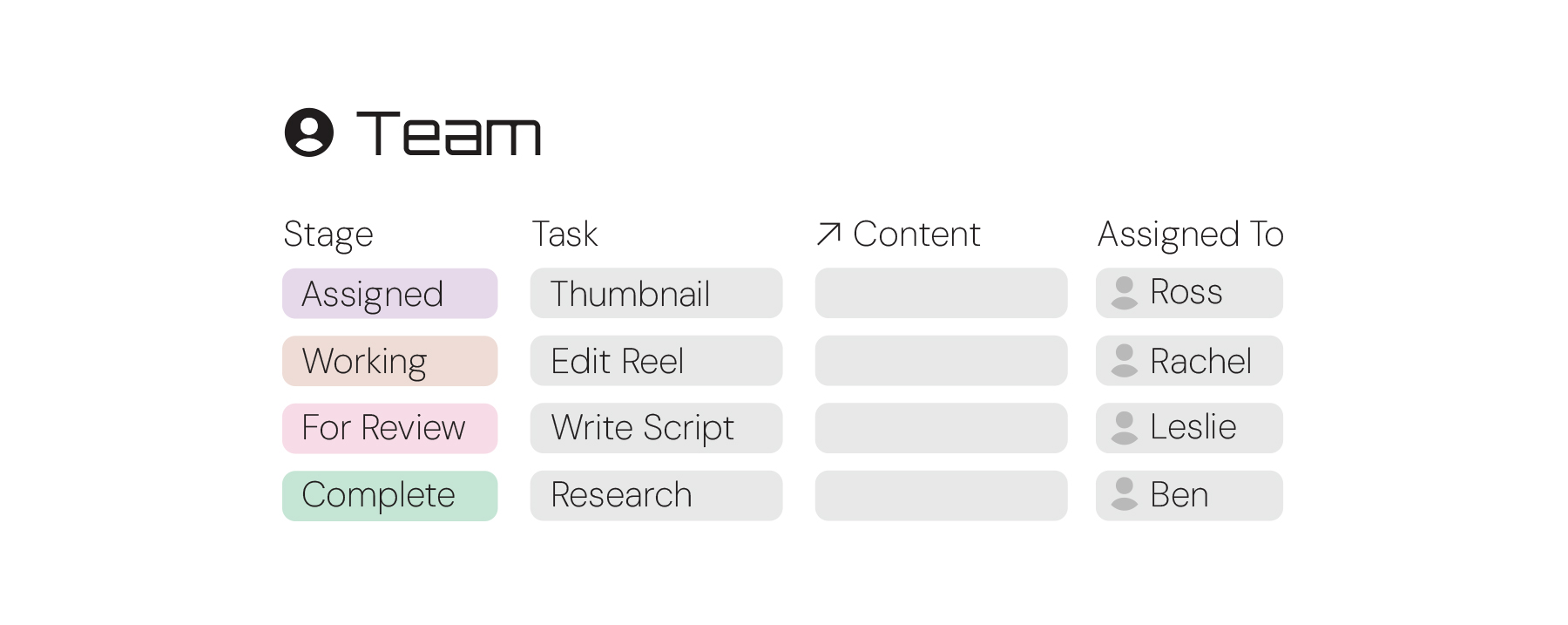Select the Edit Reel task
1568x625 pixels.
(x=656, y=360)
